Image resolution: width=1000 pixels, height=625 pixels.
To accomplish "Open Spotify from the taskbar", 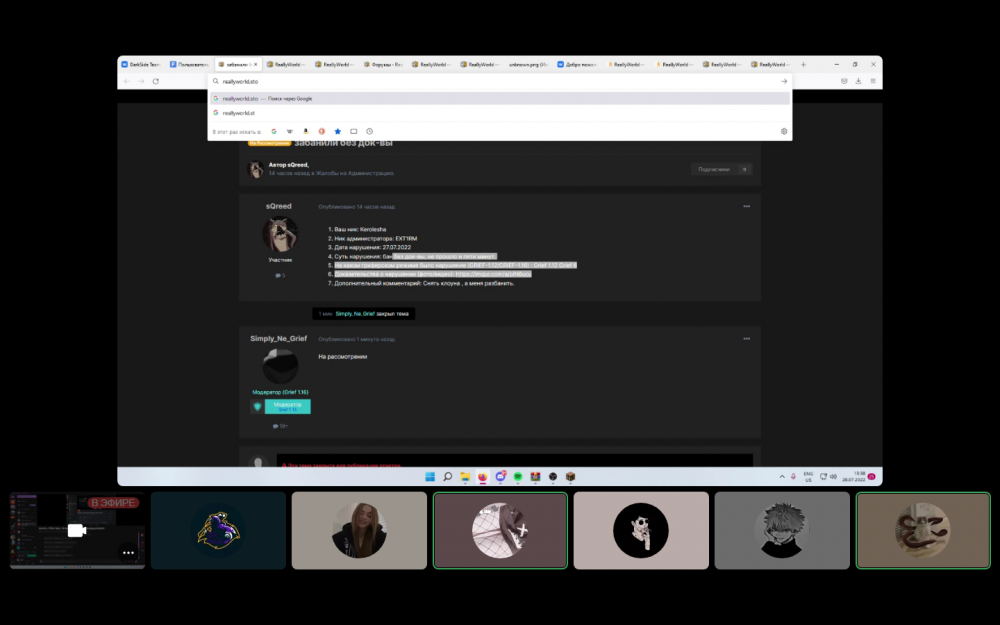I will tap(518, 476).
